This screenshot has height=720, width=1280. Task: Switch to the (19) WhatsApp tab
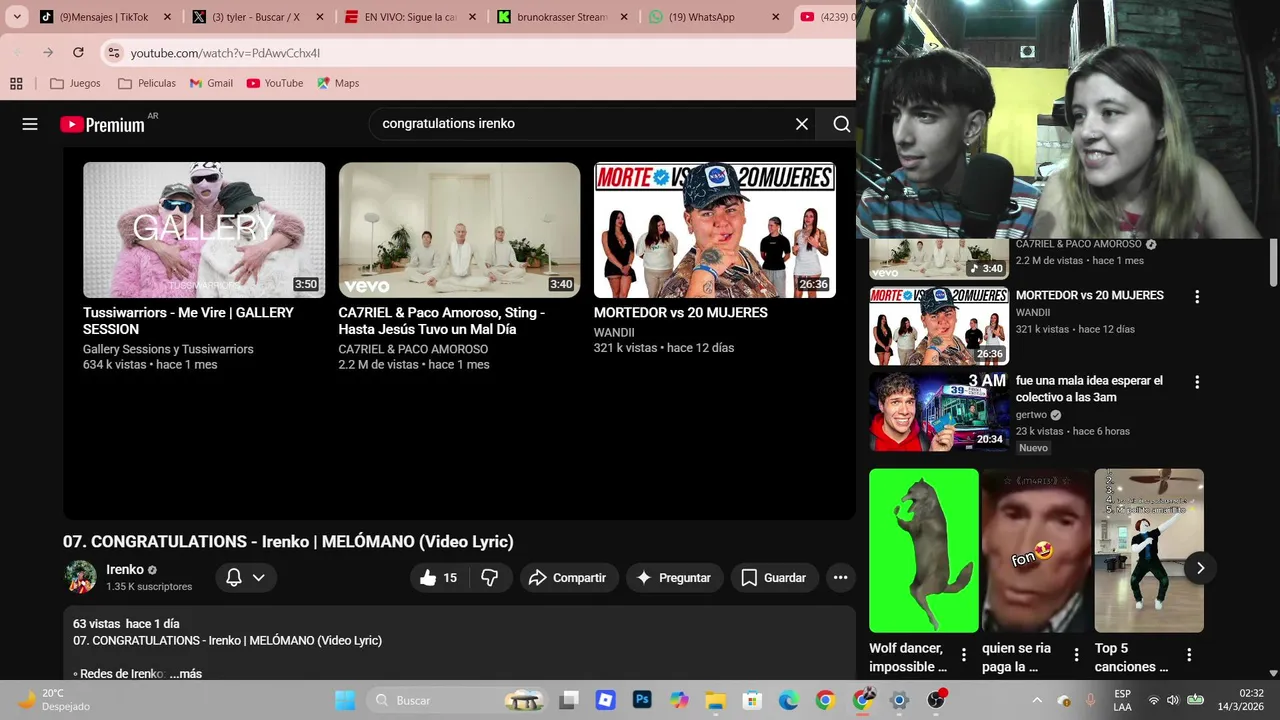pos(712,17)
